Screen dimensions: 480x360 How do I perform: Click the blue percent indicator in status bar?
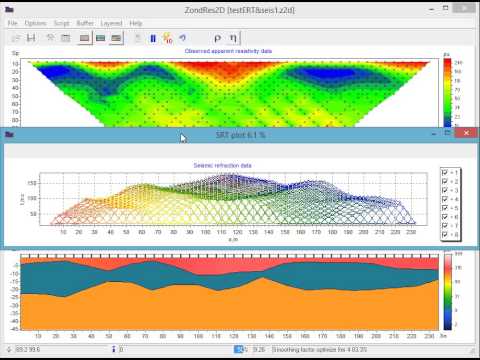pyautogui.click(x=240, y=349)
